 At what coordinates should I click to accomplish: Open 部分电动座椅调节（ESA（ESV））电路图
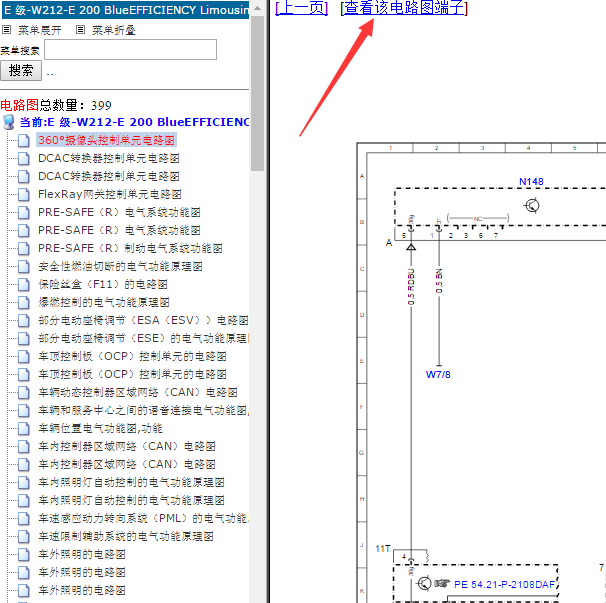143,320
